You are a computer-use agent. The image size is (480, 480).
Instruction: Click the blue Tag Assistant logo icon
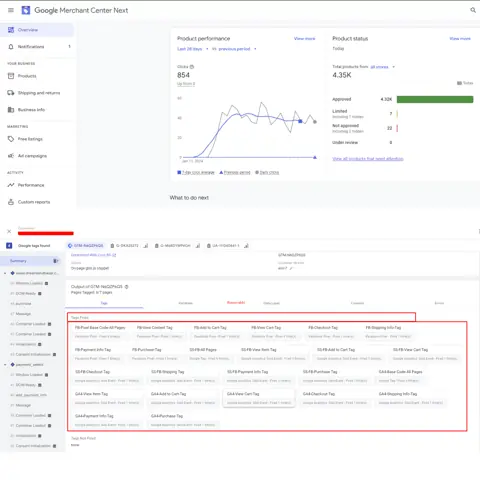(x=9, y=246)
